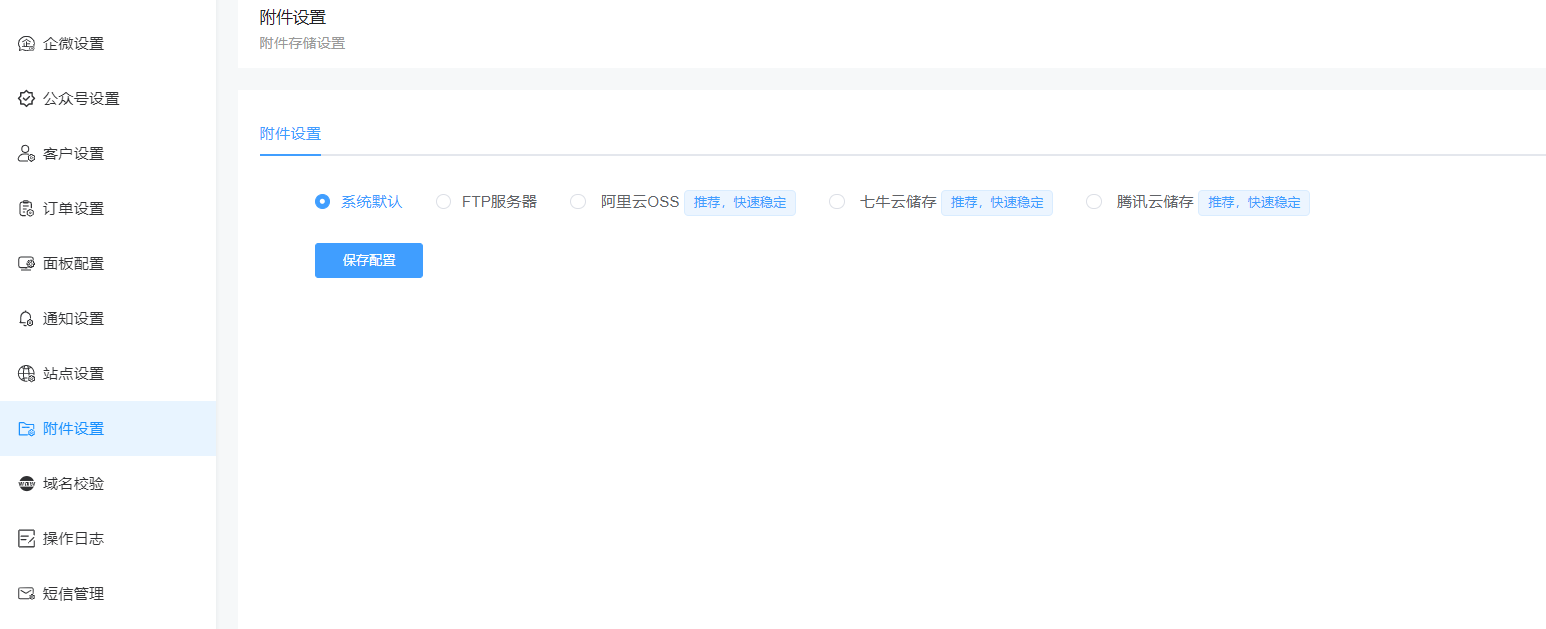Click the 订单设置 clipboard icon
The height and width of the screenshot is (629, 1546).
[27, 209]
